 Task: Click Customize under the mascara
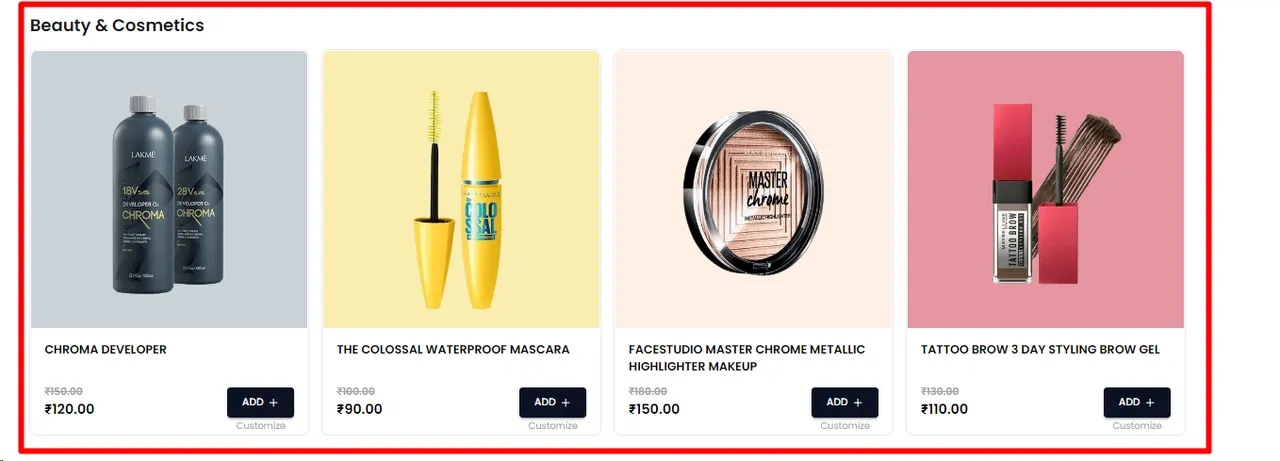[x=553, y=426]
